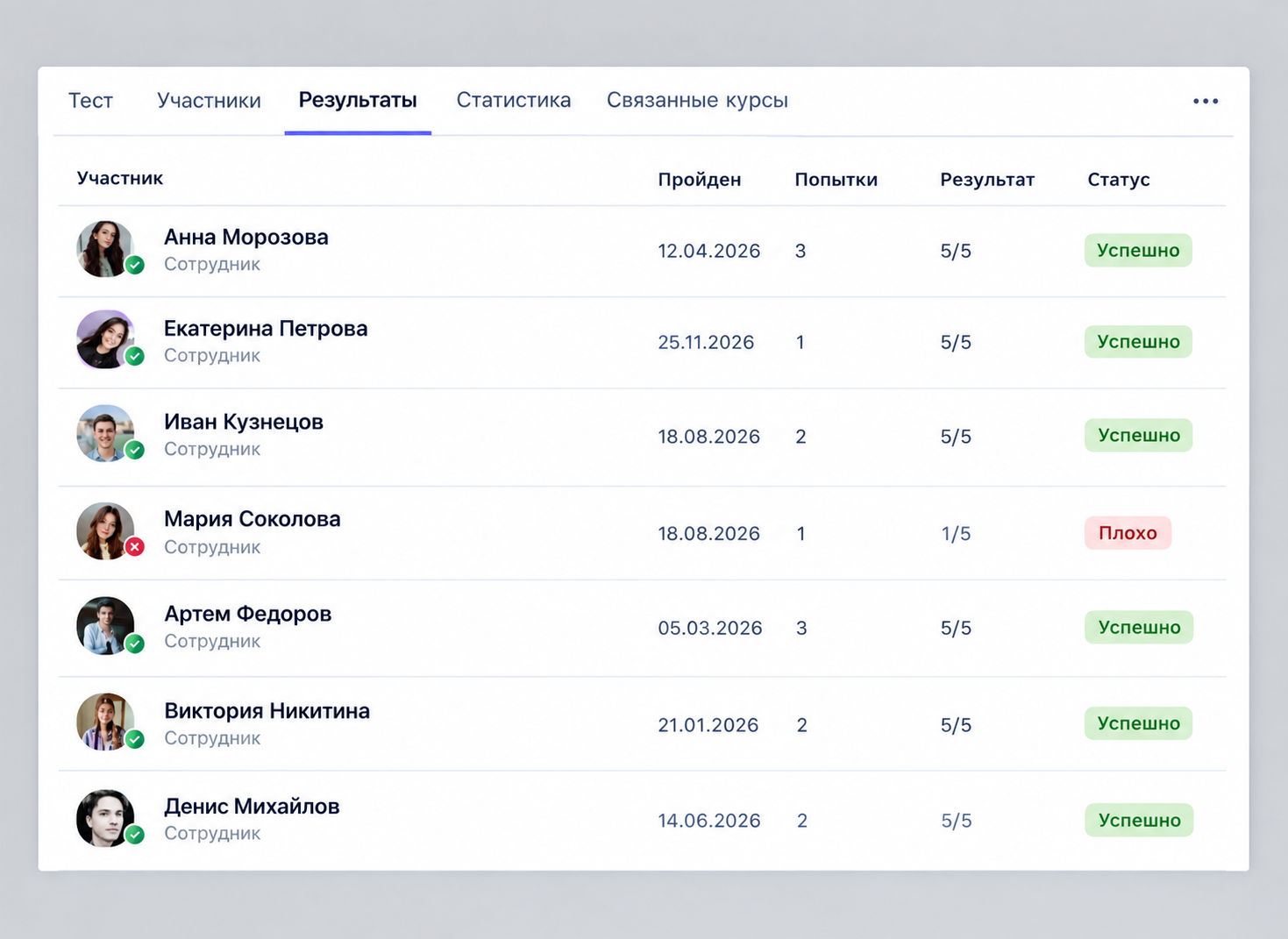Click Успешно badge in Денис Михайлов's row

tap(1139, 821)
